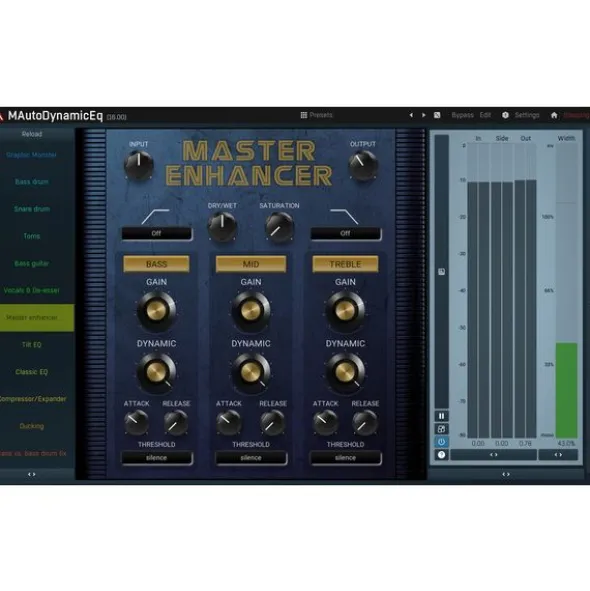590x591 pixels.
Task: Open the TREBLE threshold silence selector
Action: coord(345,458)
